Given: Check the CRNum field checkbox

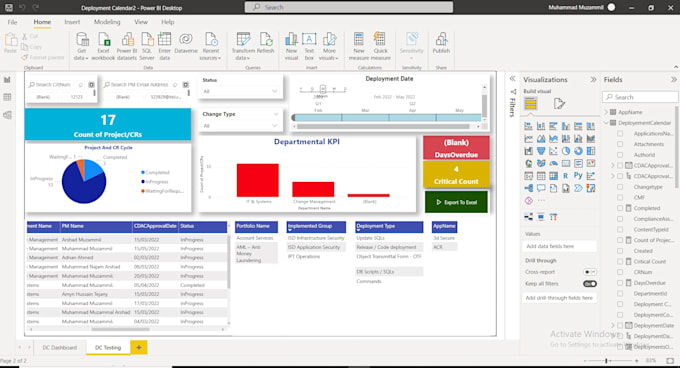Looking at the screenshot, I should click(x=620, y=272).
